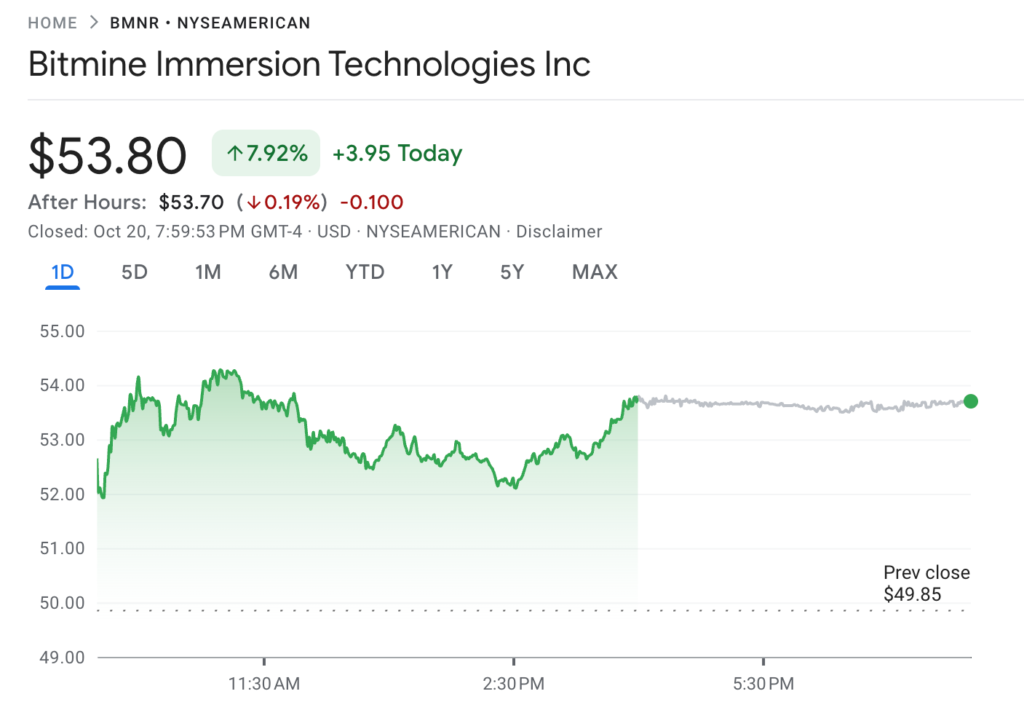Open the Disclaimer link
This screenshot has width=1024, height=710.
[559, 231]
